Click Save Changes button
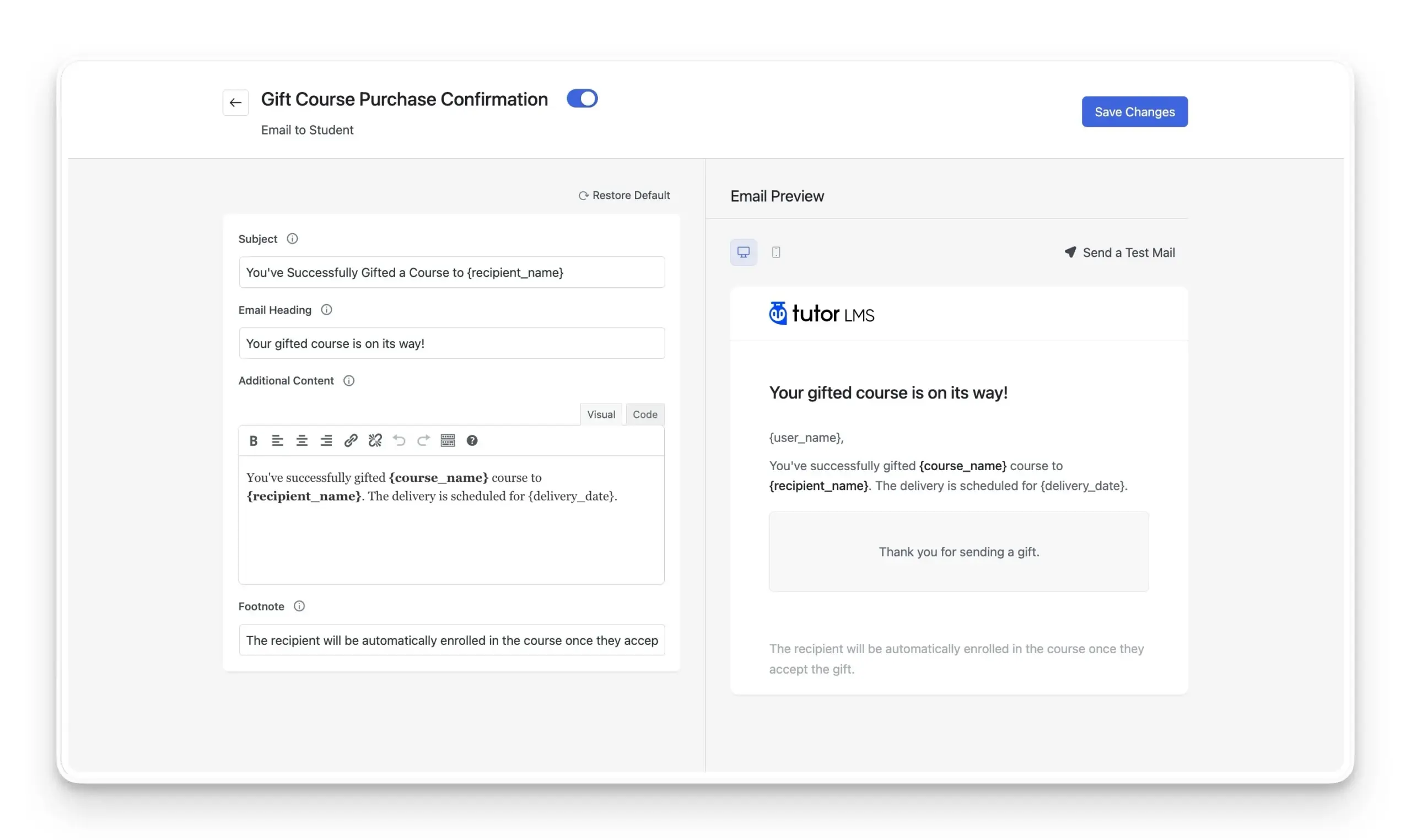Viewport: 1411px width, 840px height. point(1134,111)
